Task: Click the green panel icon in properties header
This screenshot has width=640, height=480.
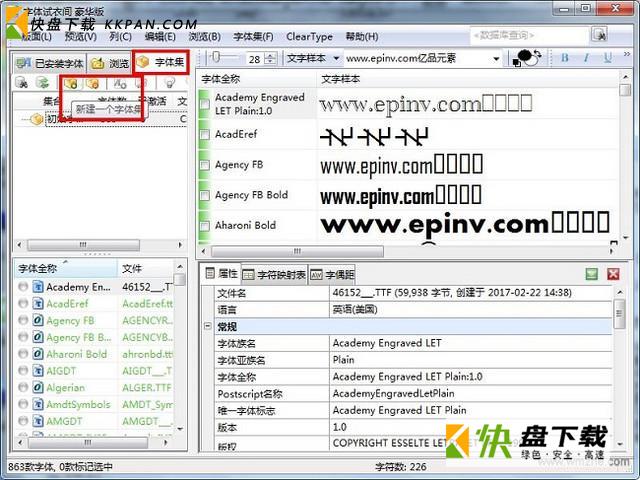Action: (591, 274)
